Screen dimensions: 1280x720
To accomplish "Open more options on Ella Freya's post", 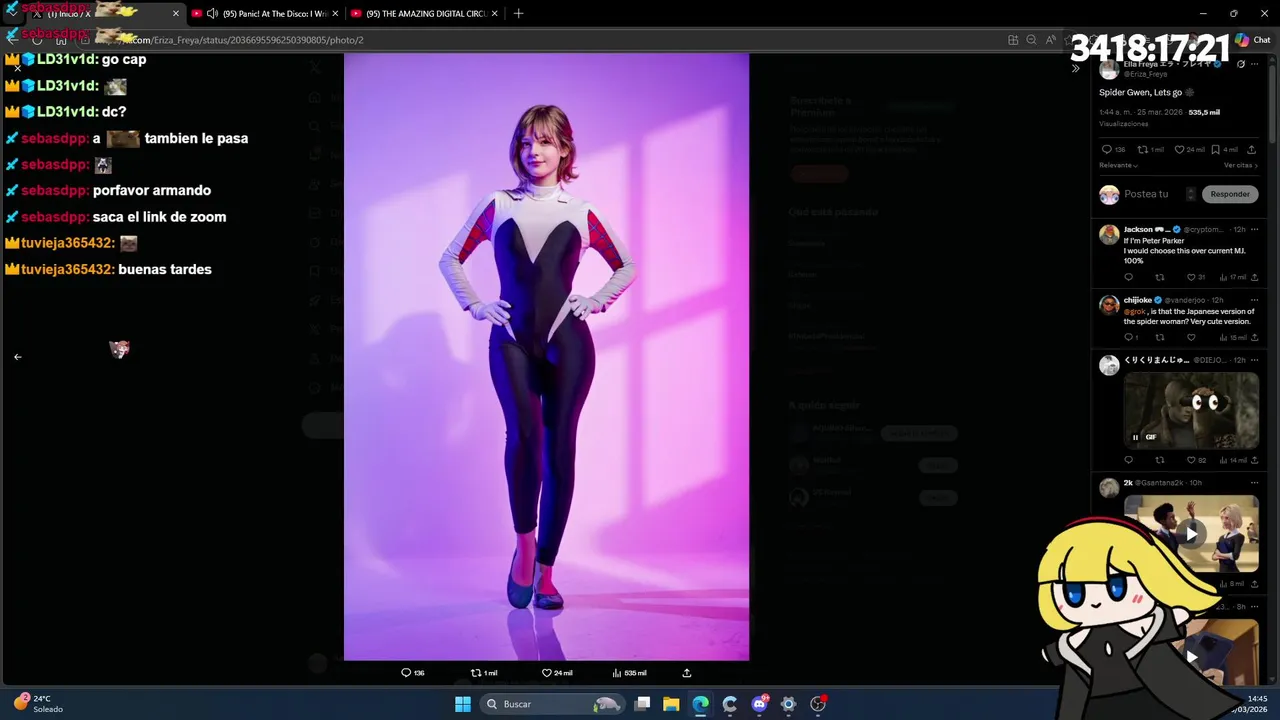I will click(1255, 64).
